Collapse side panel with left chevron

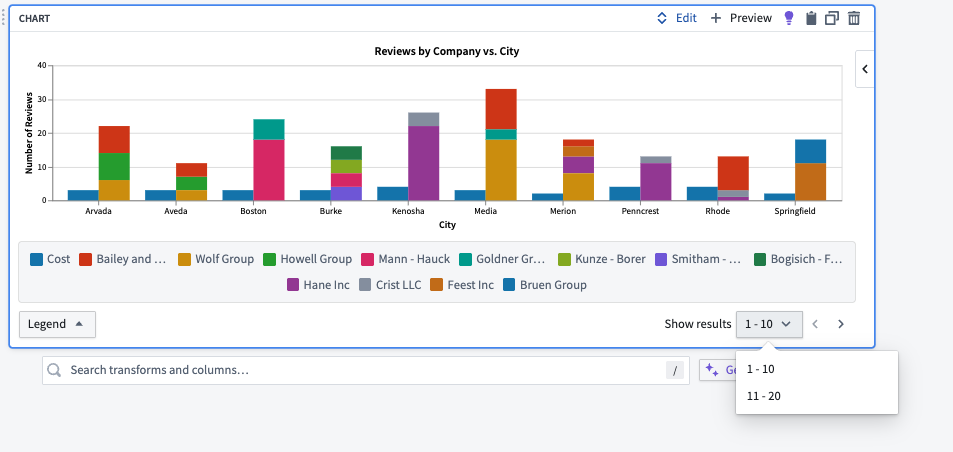pos(865,69)
